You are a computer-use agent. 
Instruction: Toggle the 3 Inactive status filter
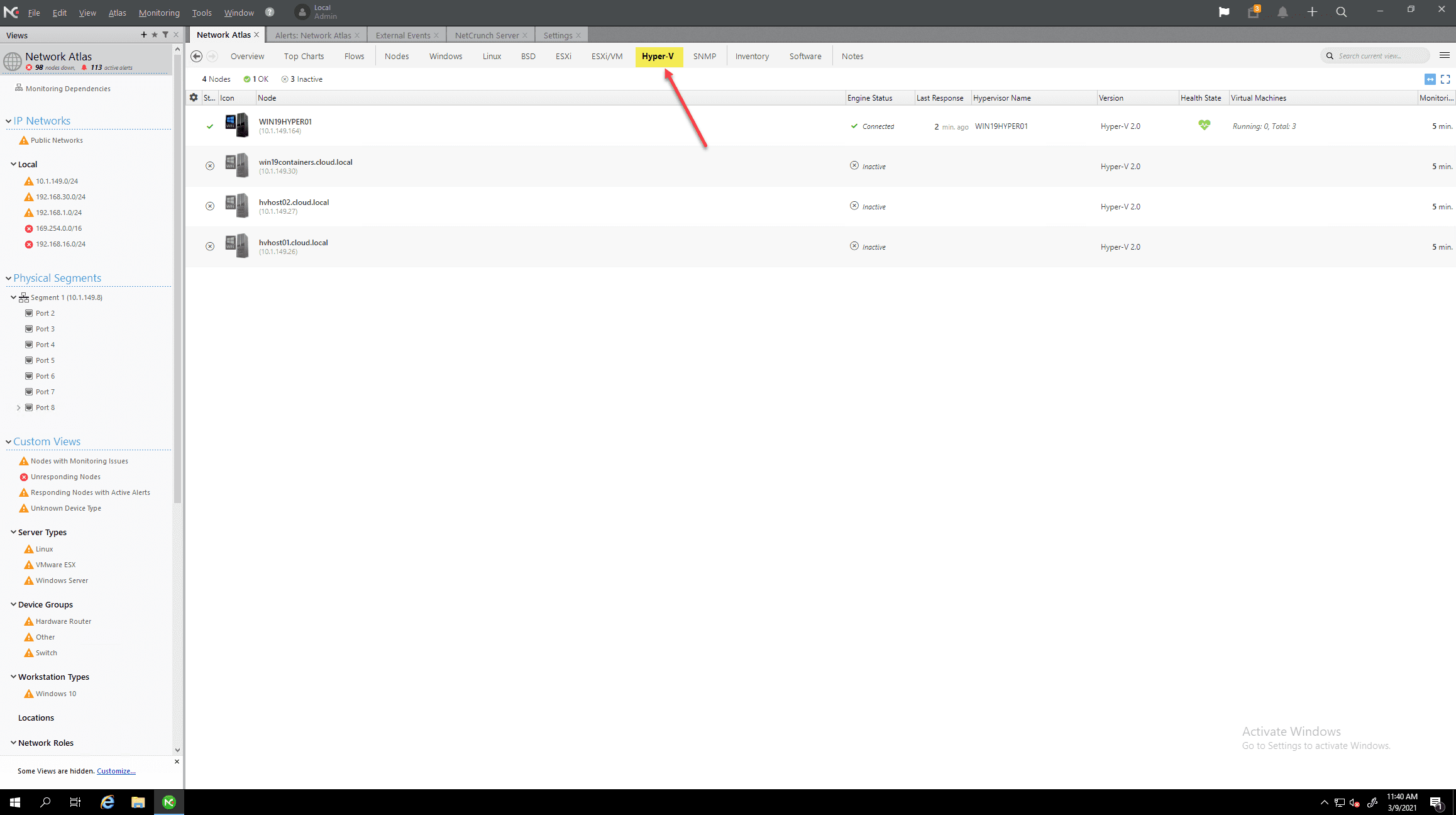coord(302,79)
